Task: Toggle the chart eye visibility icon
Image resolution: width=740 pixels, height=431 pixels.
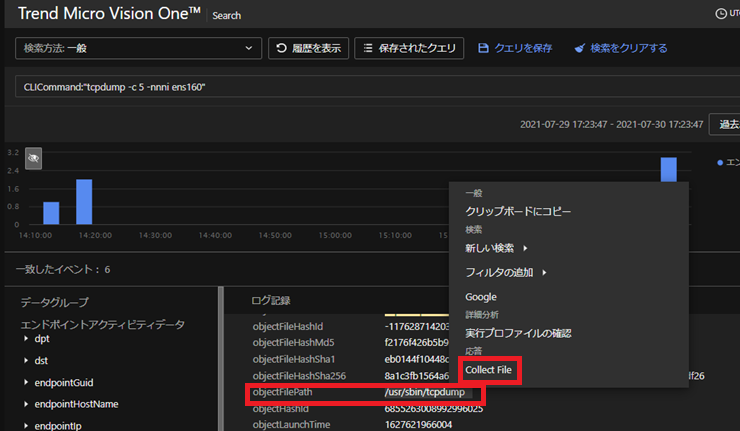Action: pyautogui.click(x=33, y=158)
